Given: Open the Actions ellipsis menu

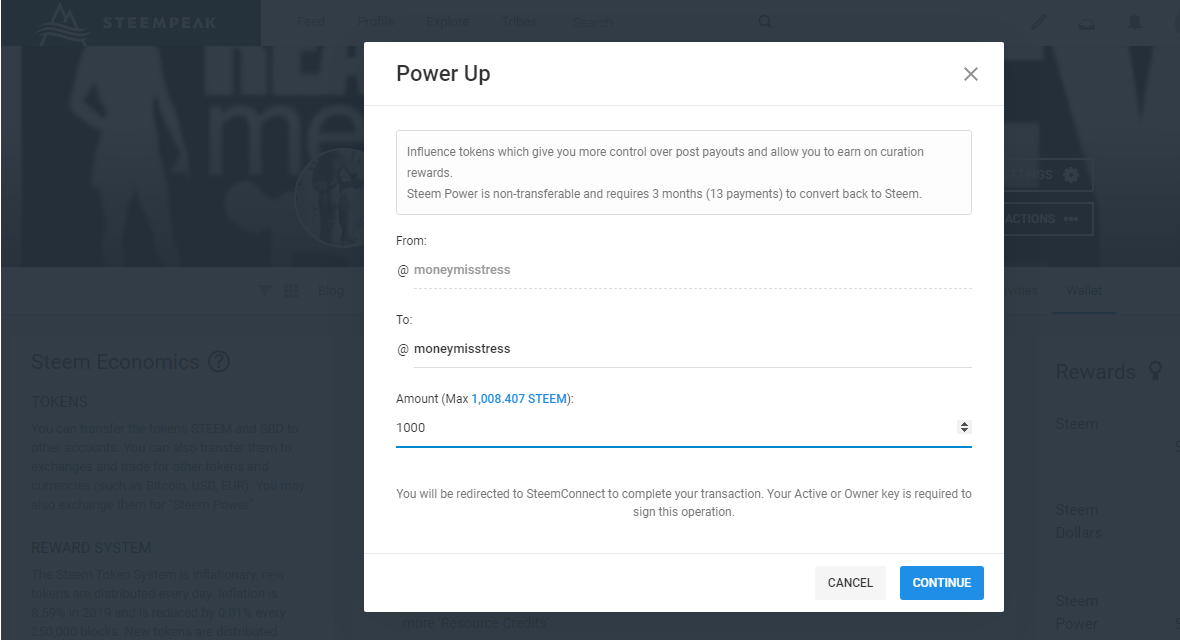Looking at the screenshot, I should pos(1071,219).
